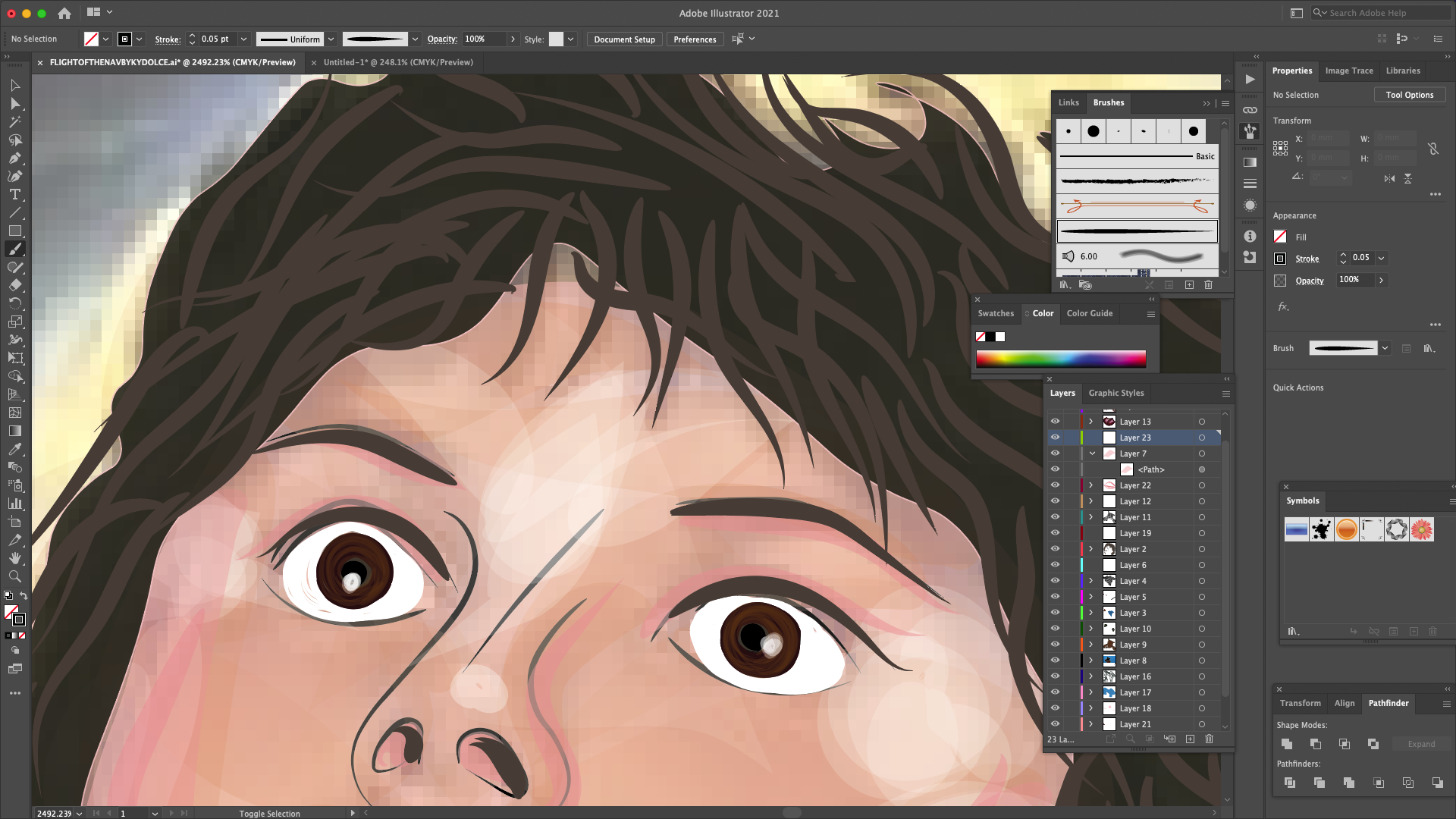Click the Unite shape mode icon

tap(1287, 744)
